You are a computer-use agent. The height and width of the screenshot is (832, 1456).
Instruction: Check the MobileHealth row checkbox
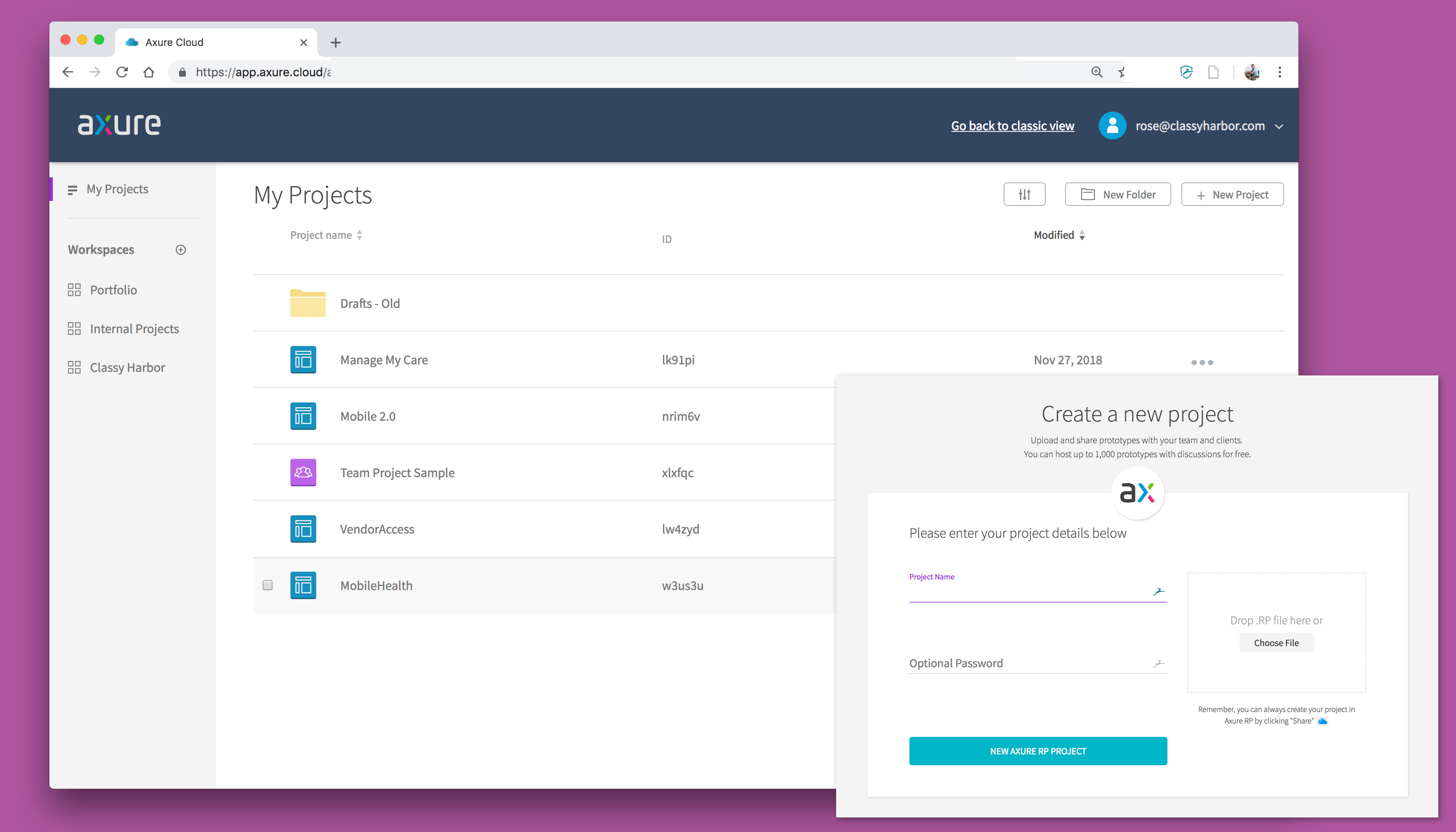pyautogui.click(x=267, y=585)
